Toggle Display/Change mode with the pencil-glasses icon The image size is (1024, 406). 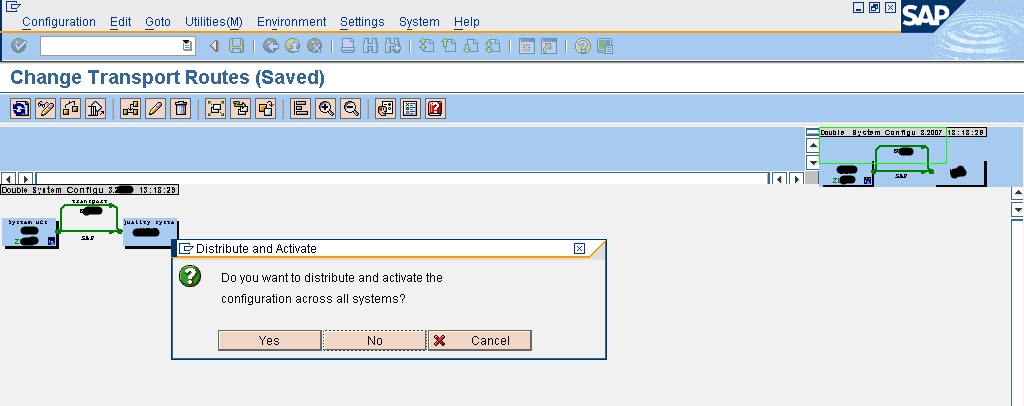coord(46,108)
